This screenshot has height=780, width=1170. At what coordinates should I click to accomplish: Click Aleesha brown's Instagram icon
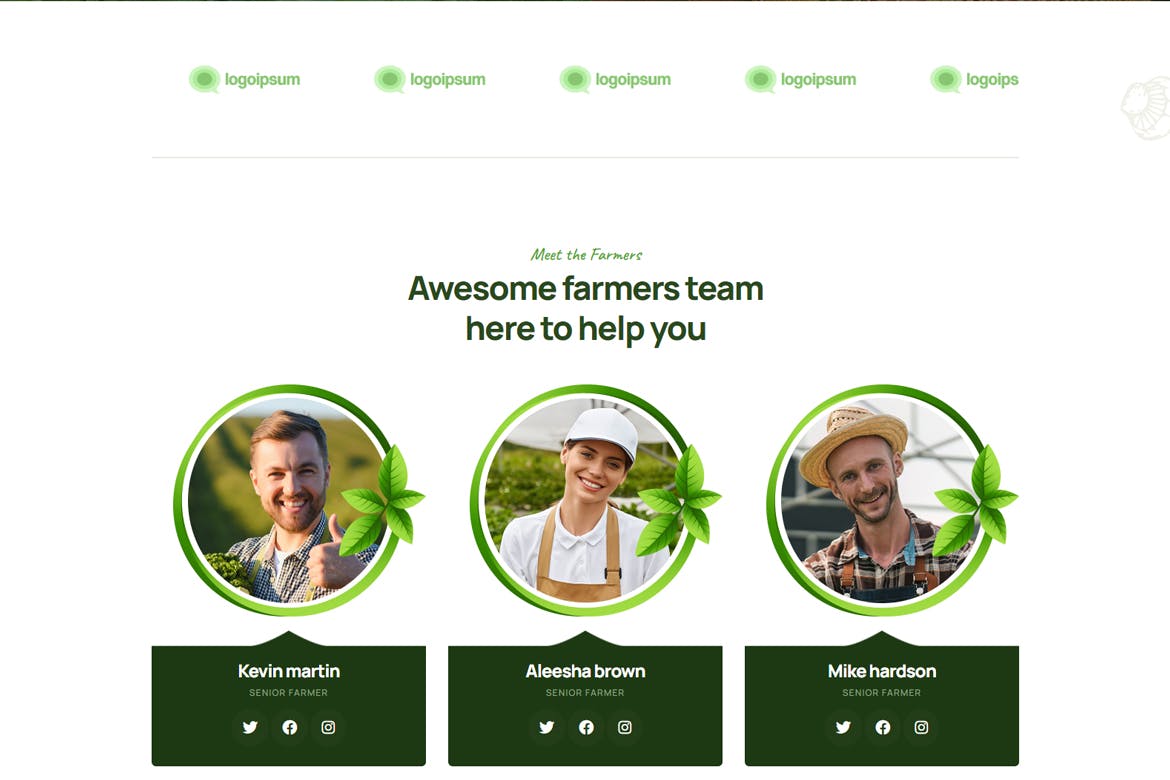pyautogui.click(x=625, y=727)
